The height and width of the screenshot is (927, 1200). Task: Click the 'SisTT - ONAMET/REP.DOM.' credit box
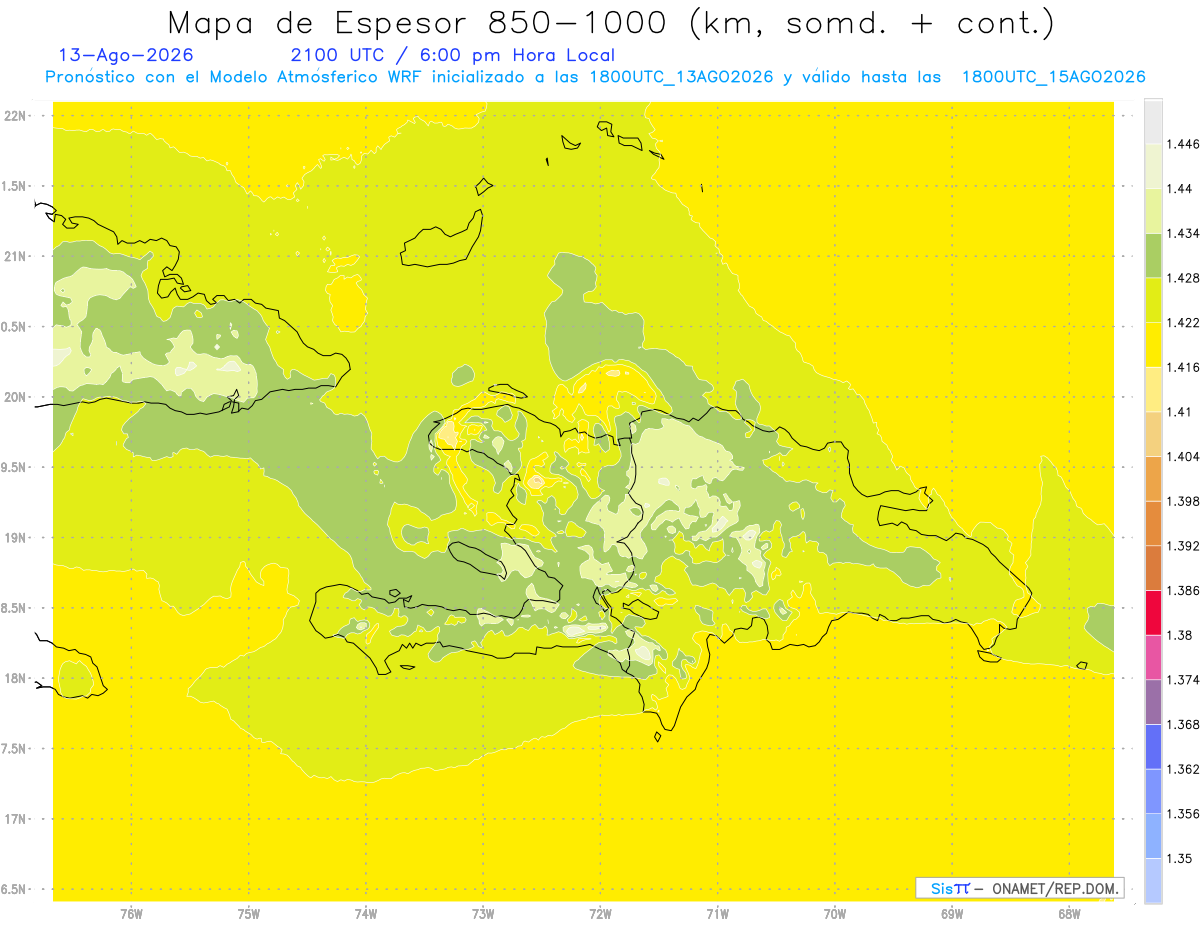(1020, 888)
